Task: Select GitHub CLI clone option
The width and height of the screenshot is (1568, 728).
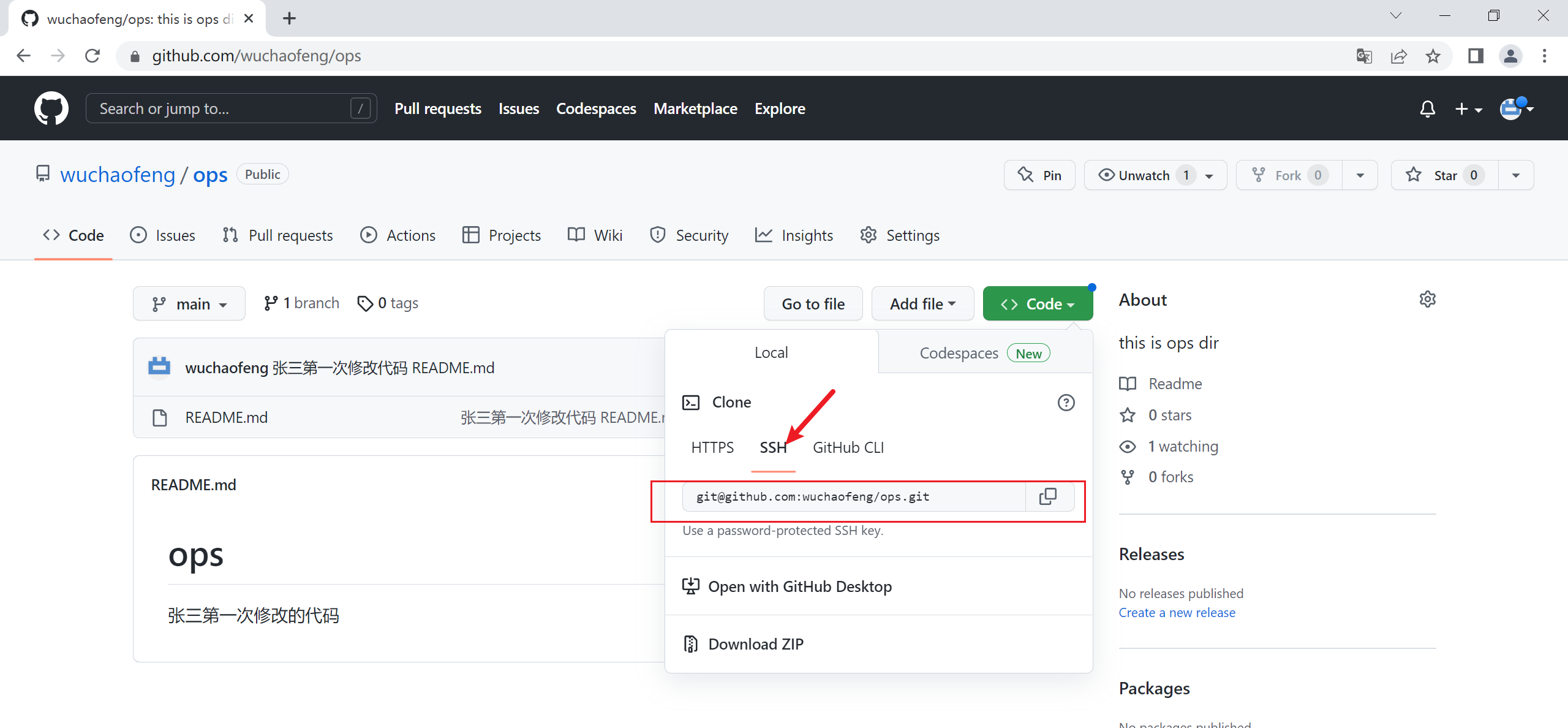Action: coord(848,447)
